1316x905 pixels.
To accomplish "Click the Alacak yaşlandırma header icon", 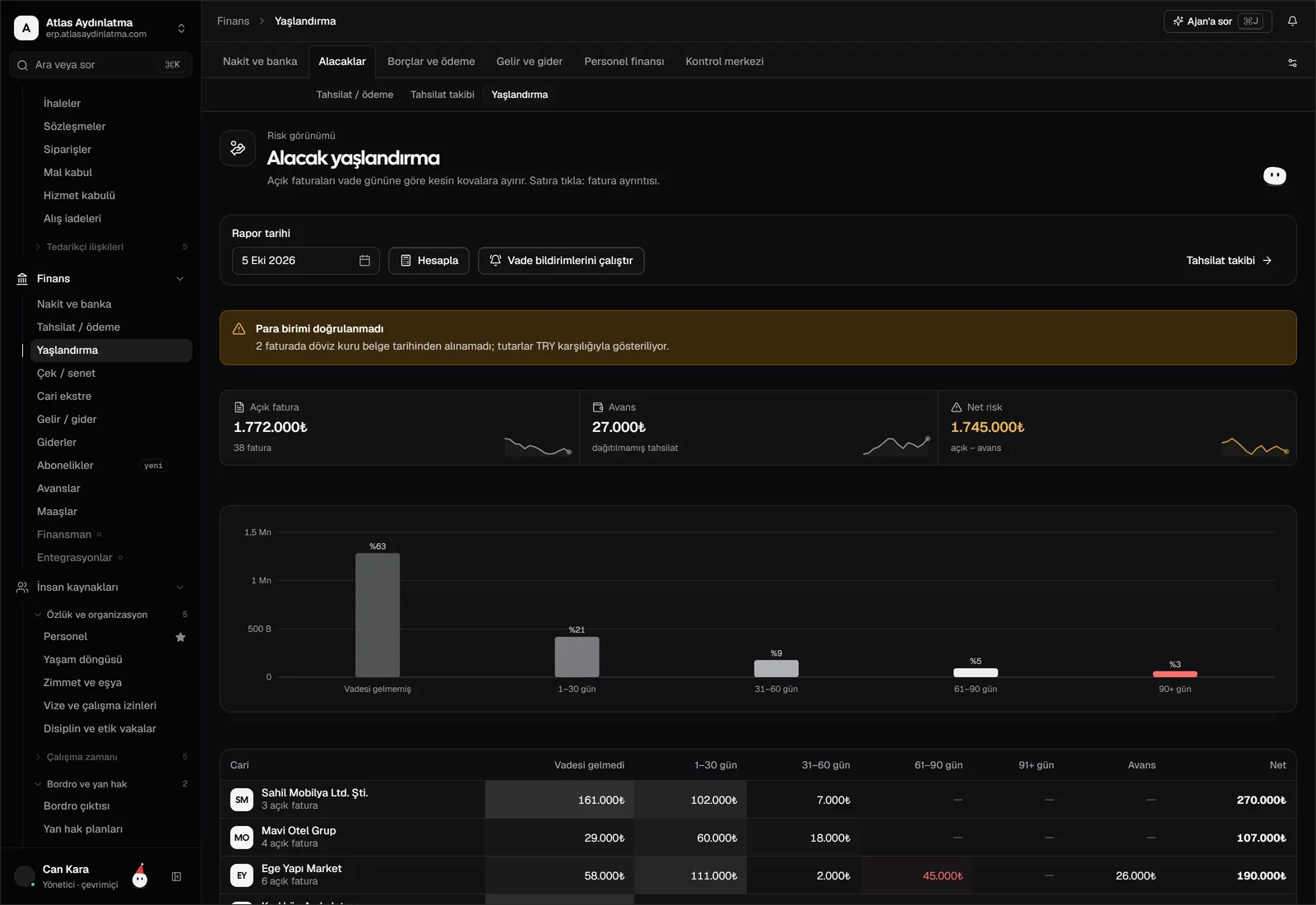I will 238,148.
